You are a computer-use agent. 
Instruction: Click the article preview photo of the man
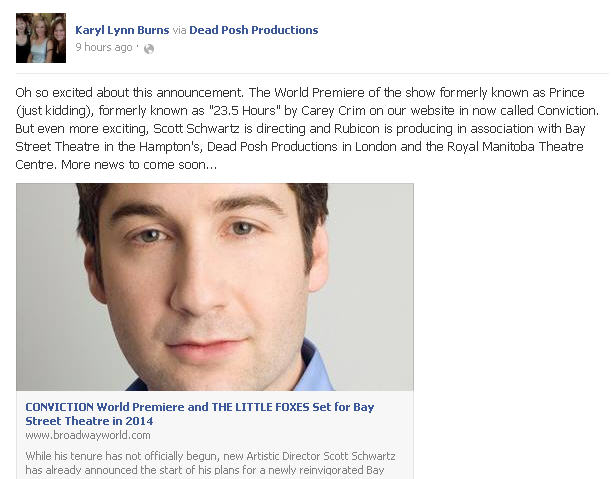pyautogui.click(x=215, y=287)
